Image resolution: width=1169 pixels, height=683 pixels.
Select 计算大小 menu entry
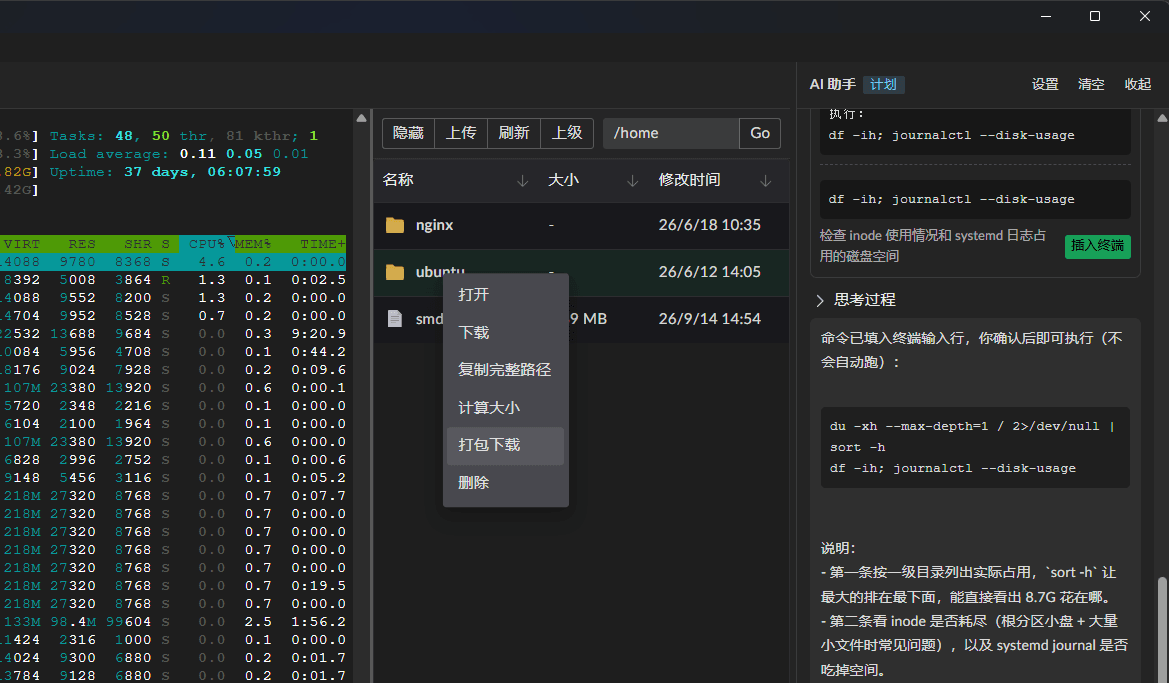(x=505, y=408)
